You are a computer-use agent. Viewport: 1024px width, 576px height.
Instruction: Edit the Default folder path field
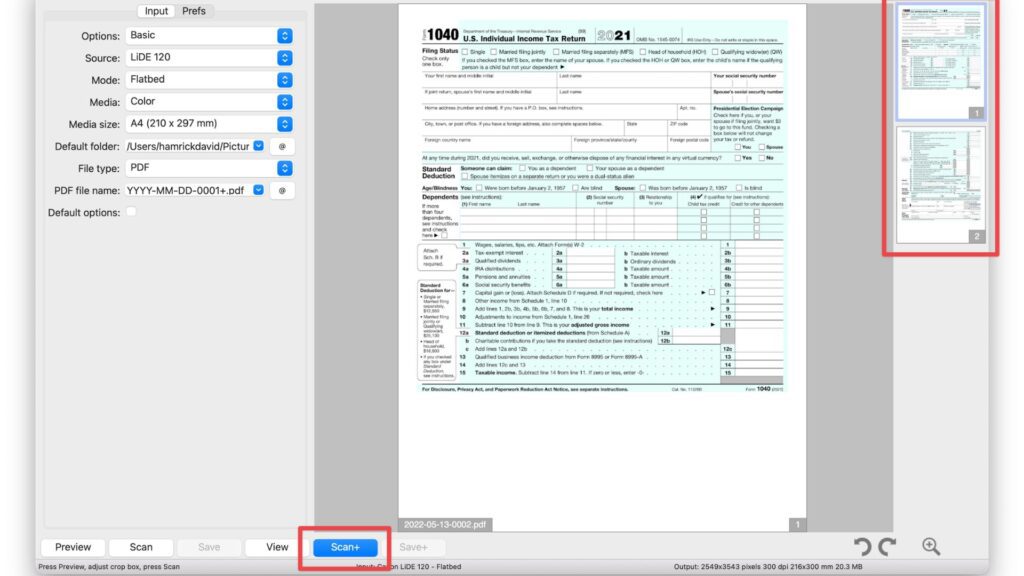coord(188,146)
